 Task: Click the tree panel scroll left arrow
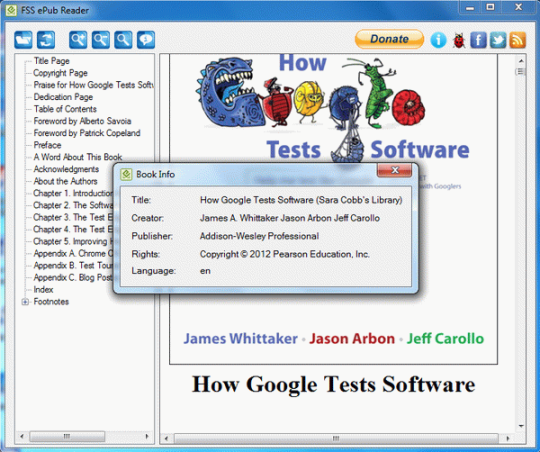pyautogui.click(x=22, y=436)
